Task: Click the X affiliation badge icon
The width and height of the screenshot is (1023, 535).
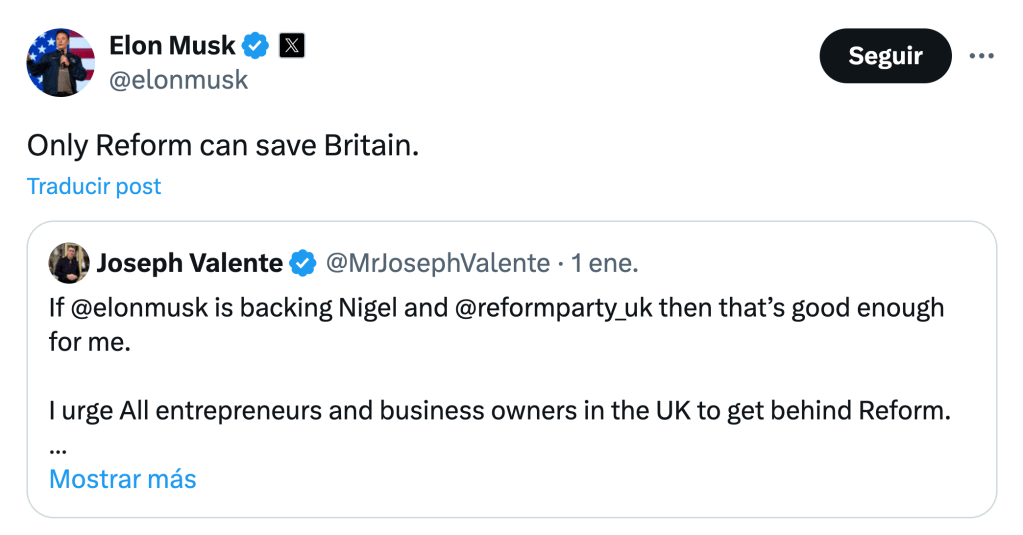Action: [x=291, y=45]
